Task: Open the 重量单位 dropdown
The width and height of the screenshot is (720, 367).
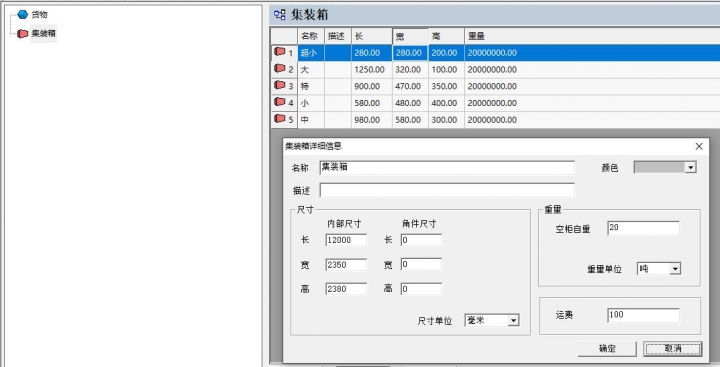Action: pyautogui.click(x=675, y=269)
